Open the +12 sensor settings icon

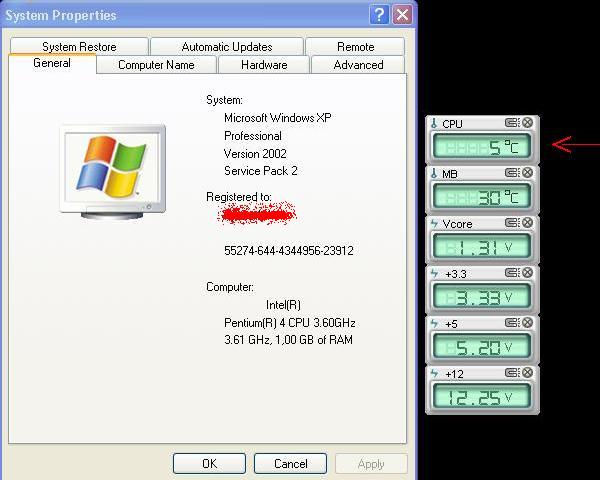coord(512,372)
